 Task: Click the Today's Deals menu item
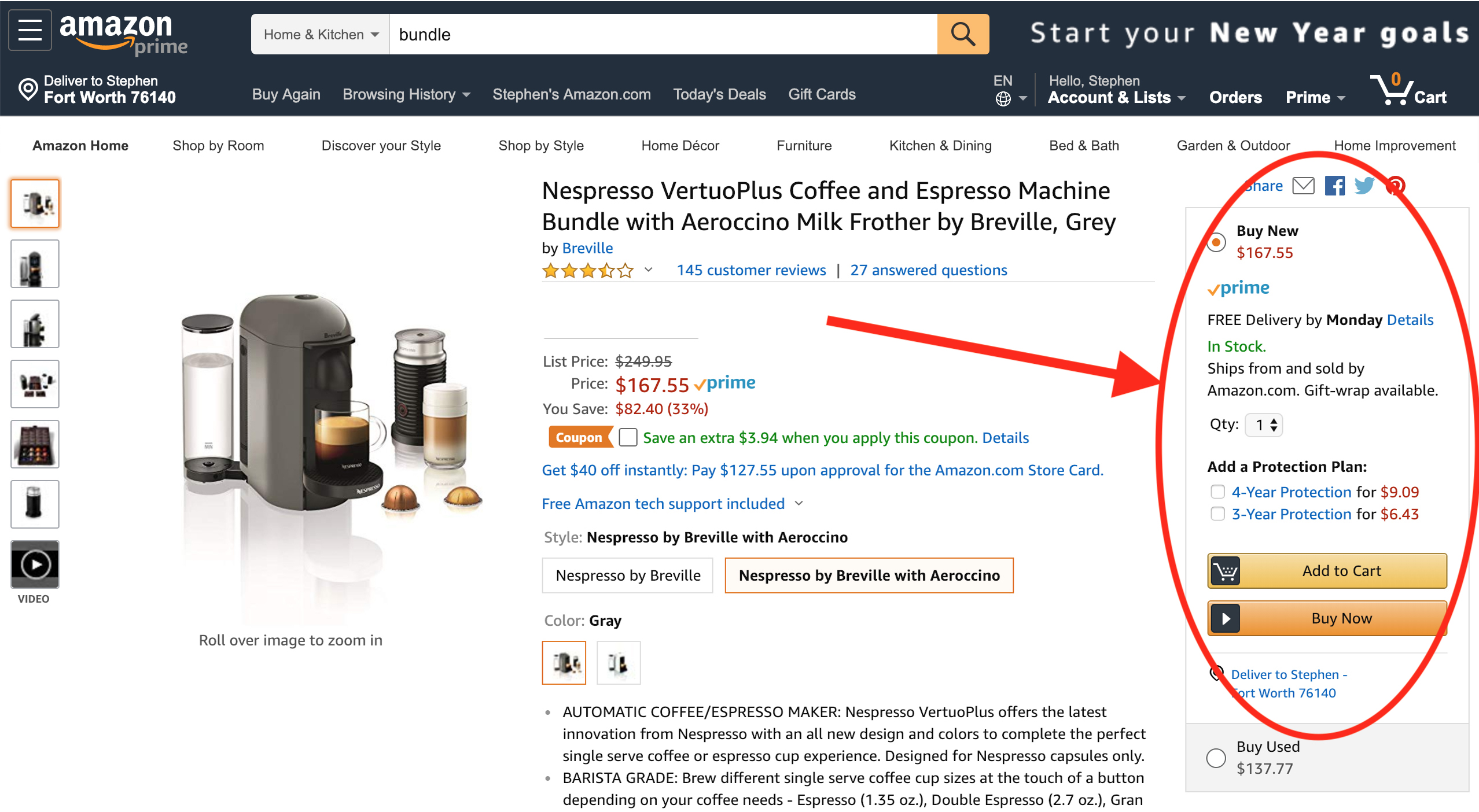click(720, 94)
